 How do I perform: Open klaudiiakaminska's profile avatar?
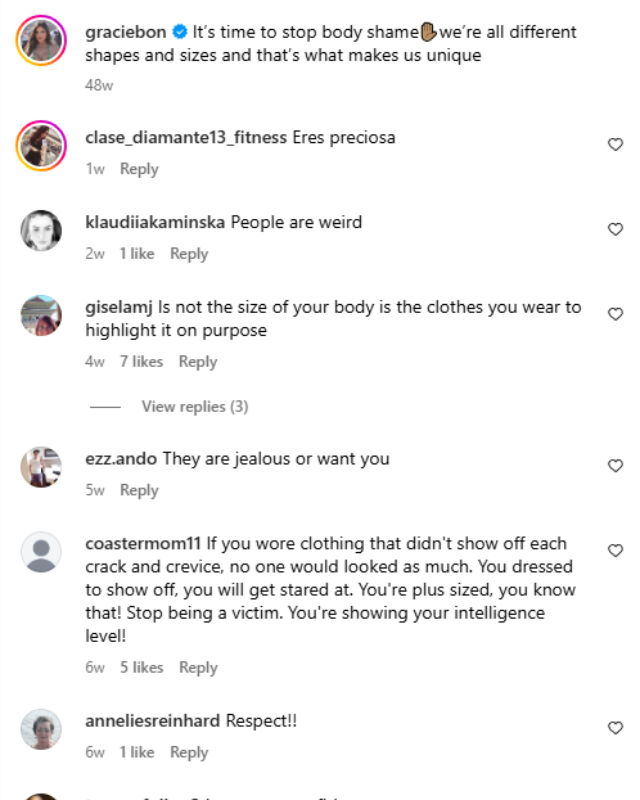pyautogui.click(x=41, y=230)
